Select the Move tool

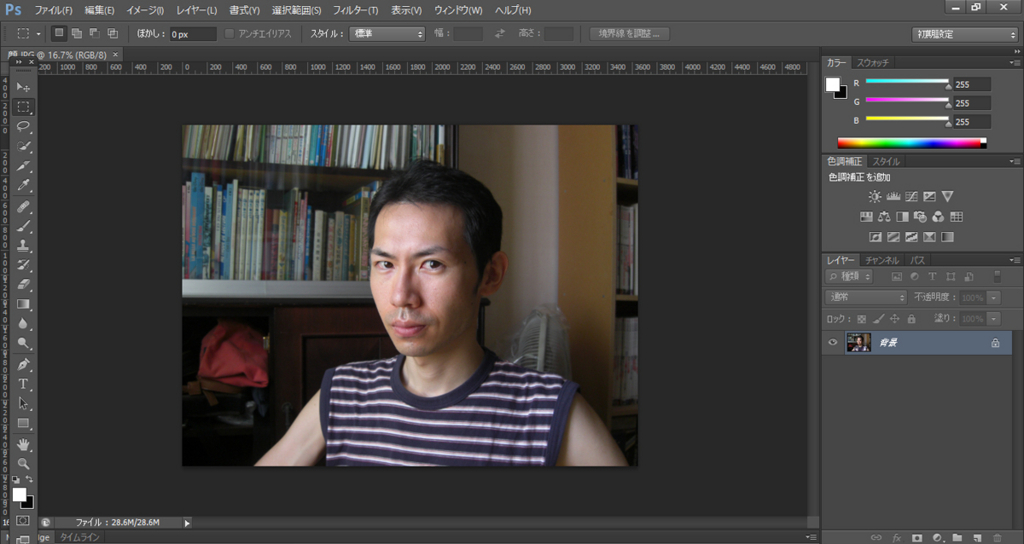(x=24, y=87)
